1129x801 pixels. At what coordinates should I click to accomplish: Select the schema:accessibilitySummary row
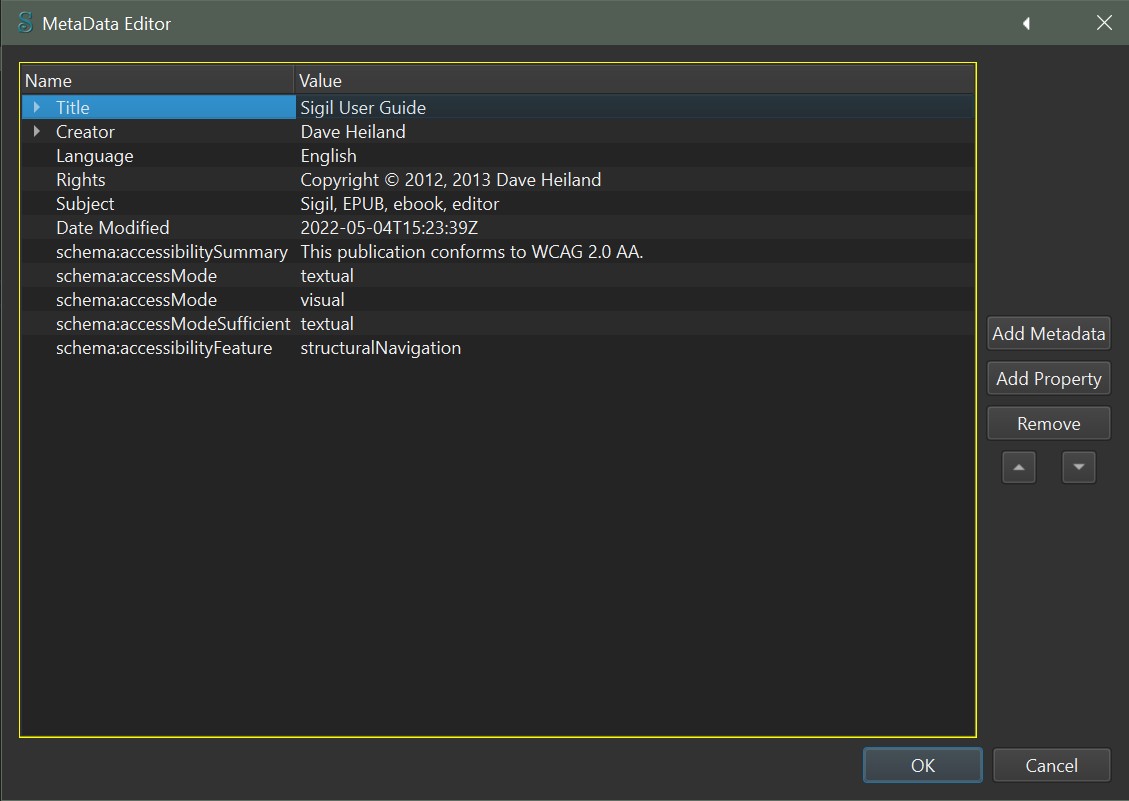pyautogui.click(x=498, y=251)
